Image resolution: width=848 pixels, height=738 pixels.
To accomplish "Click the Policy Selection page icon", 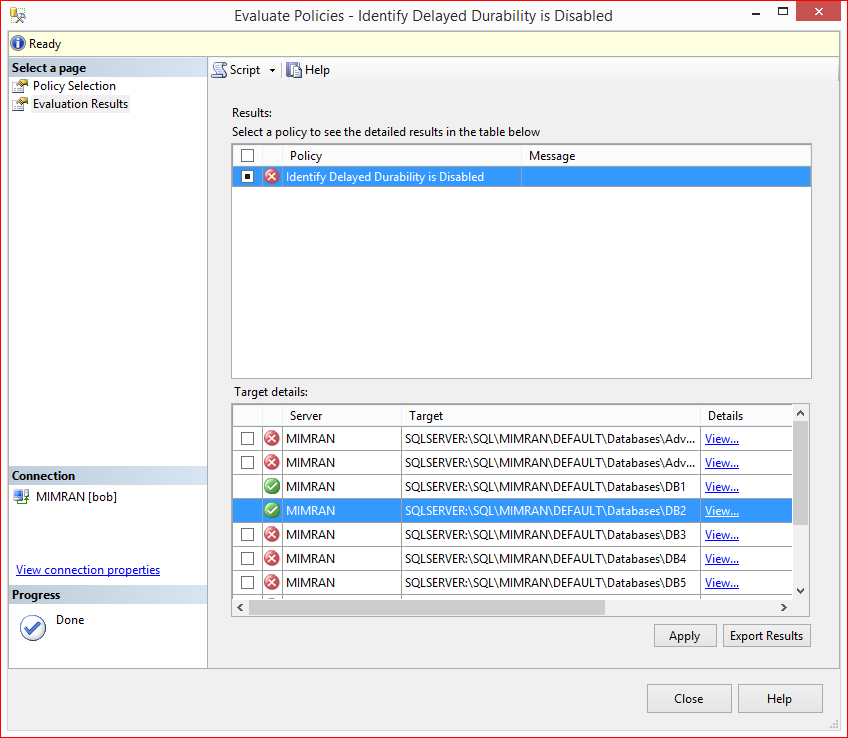I will (x=20, y=86).
